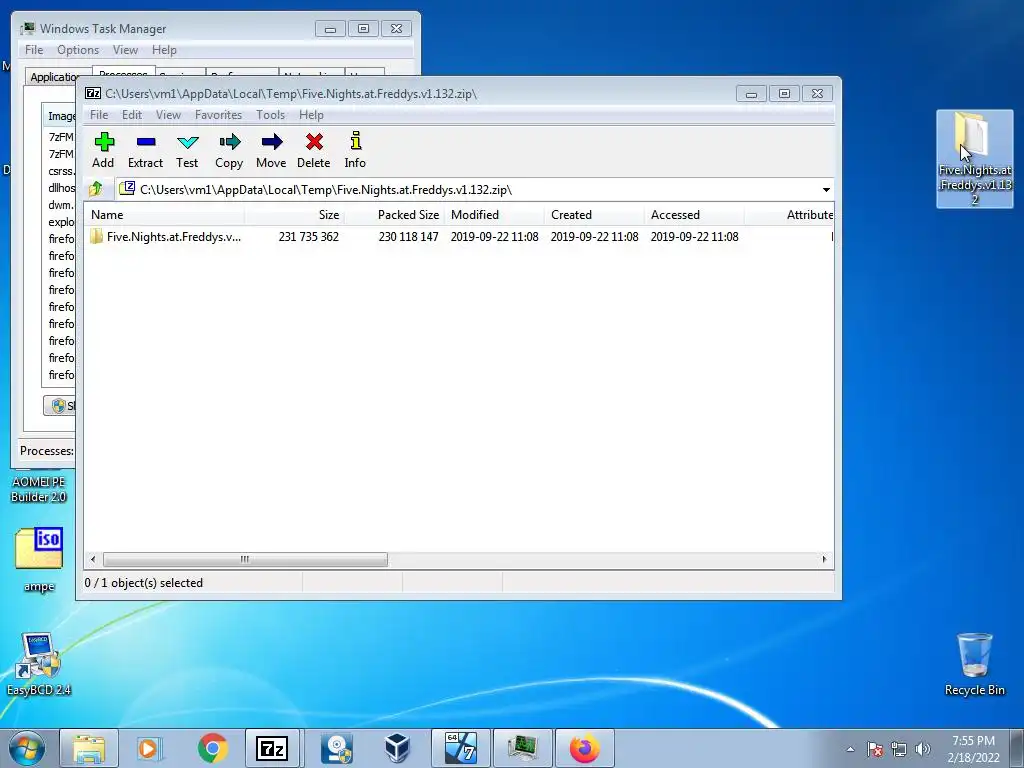Image resolution: width=1024 pixels, height=768 pixels.
Task: Sort by the Created column header
Action: coord(594,215)
